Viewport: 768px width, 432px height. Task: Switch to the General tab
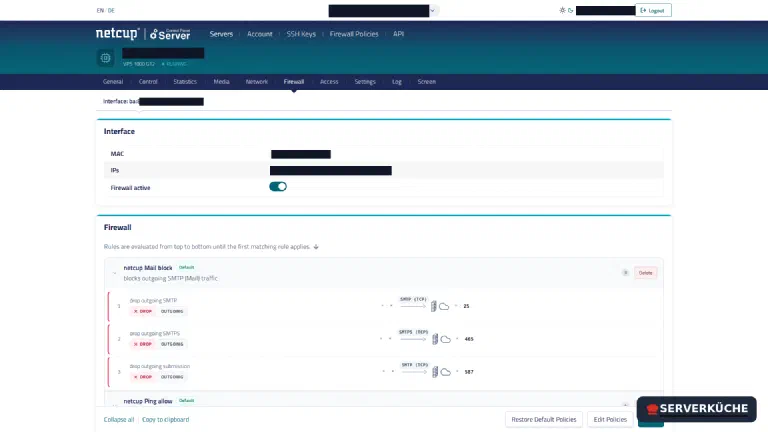click(113, 82)
